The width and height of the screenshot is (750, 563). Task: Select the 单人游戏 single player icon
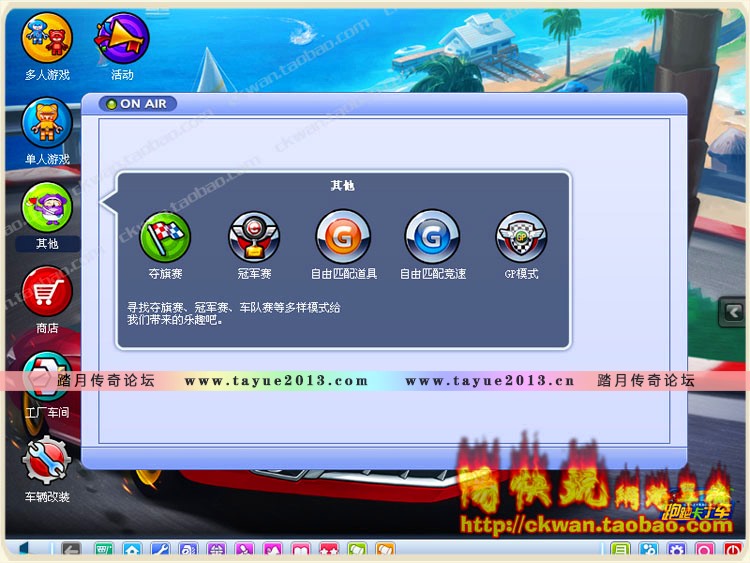click(47, 123)
